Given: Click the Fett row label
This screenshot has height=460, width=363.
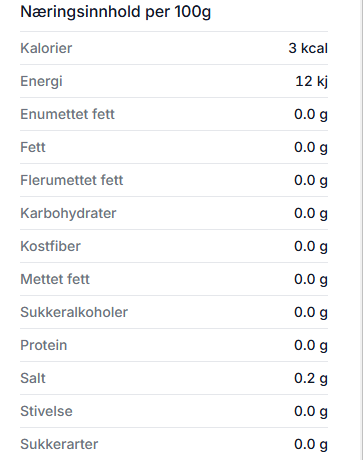Looking at the screenshot, I should (x=33, y=147).
